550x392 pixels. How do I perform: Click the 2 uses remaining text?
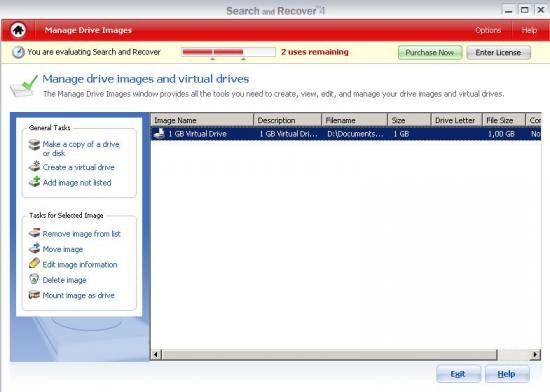point(315,52)
